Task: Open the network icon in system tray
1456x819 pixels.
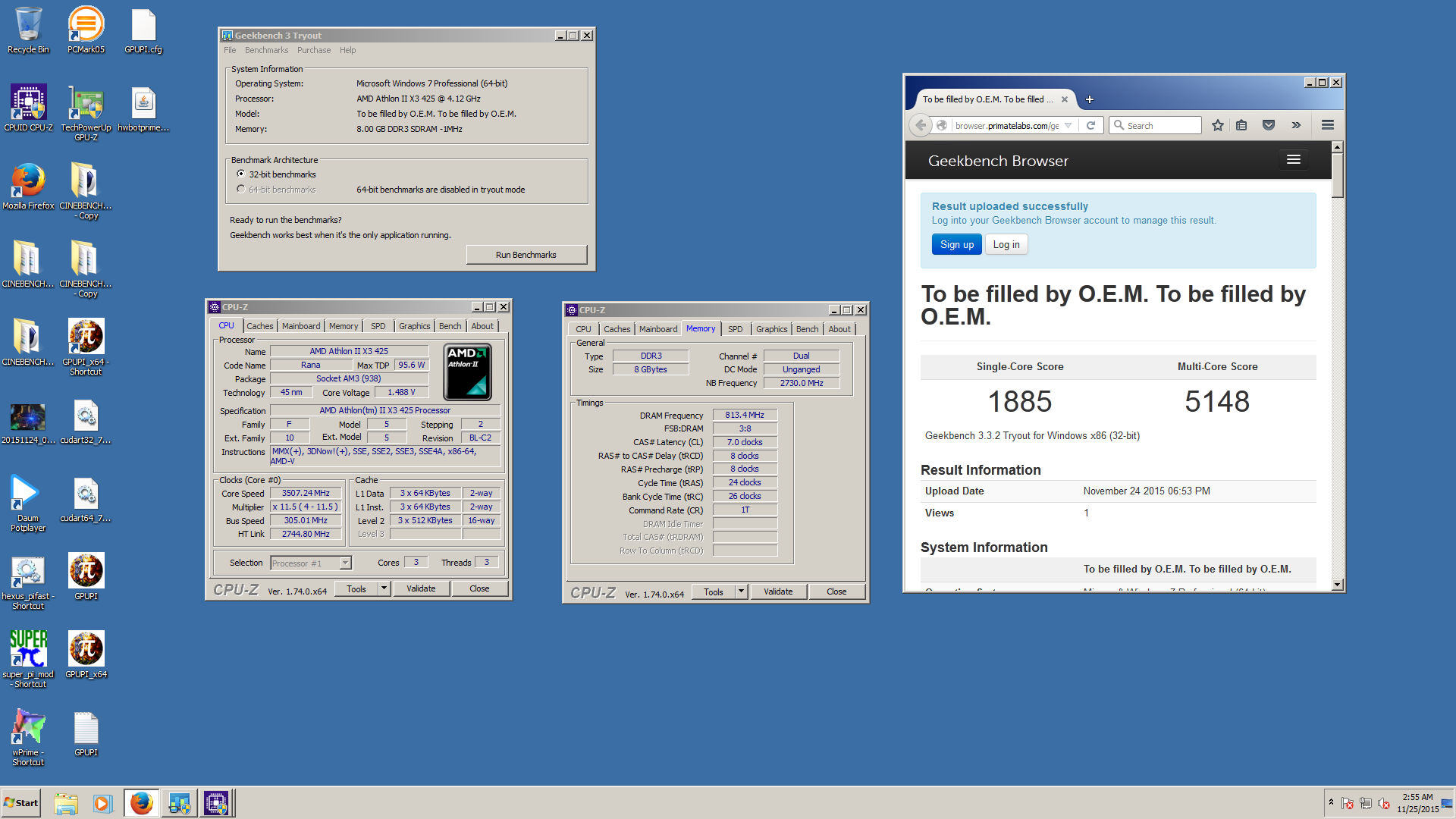Action: pyautogui.click(x=1366, y=803)
